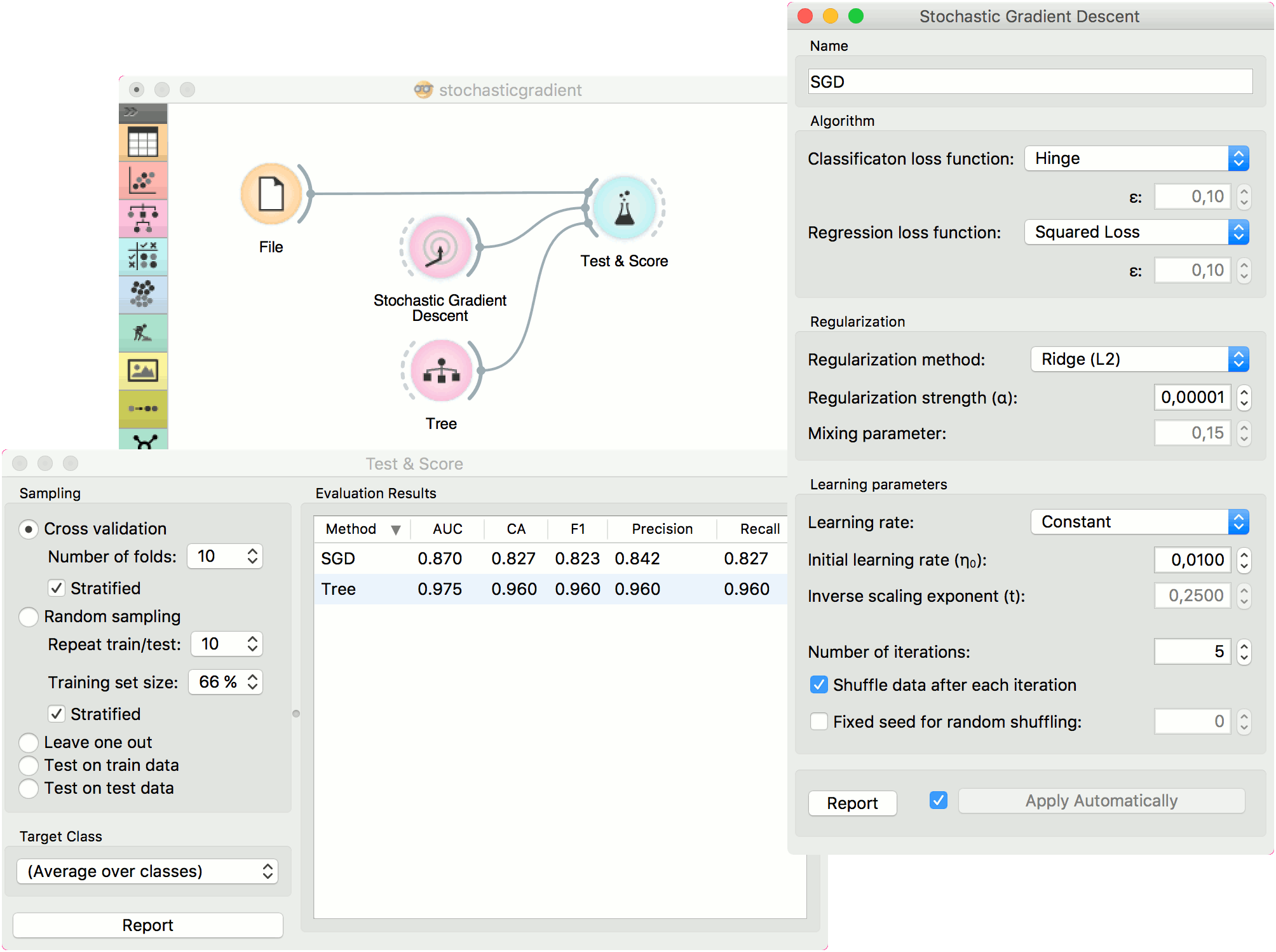This screenshot has height=952, width=1276.
Task: Choose Leave one out sampling
Action: 29,742
